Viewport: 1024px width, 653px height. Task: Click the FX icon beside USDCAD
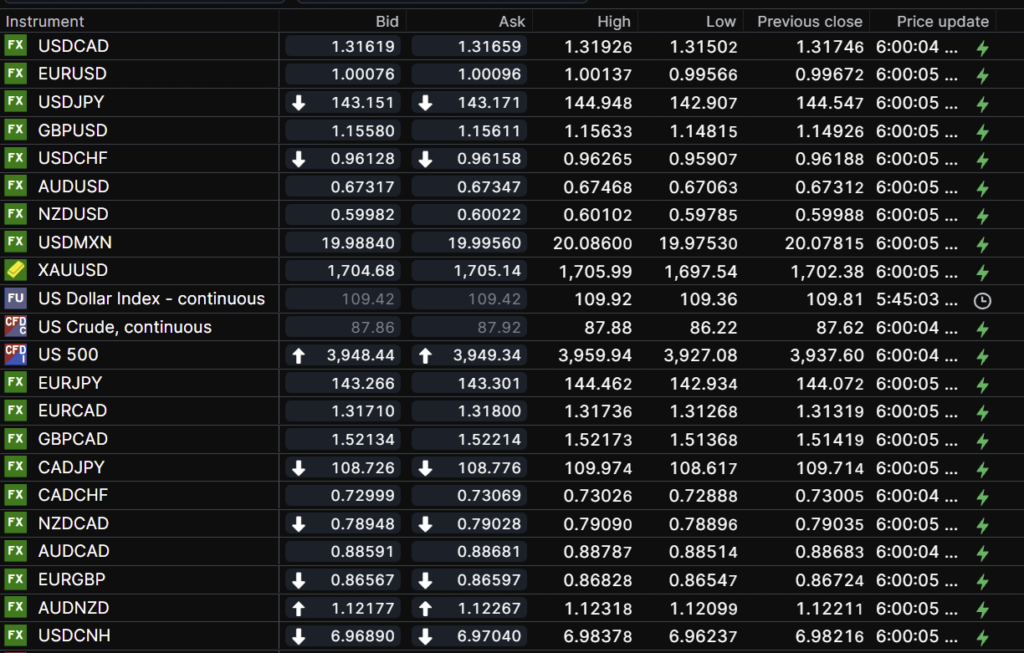15,46
